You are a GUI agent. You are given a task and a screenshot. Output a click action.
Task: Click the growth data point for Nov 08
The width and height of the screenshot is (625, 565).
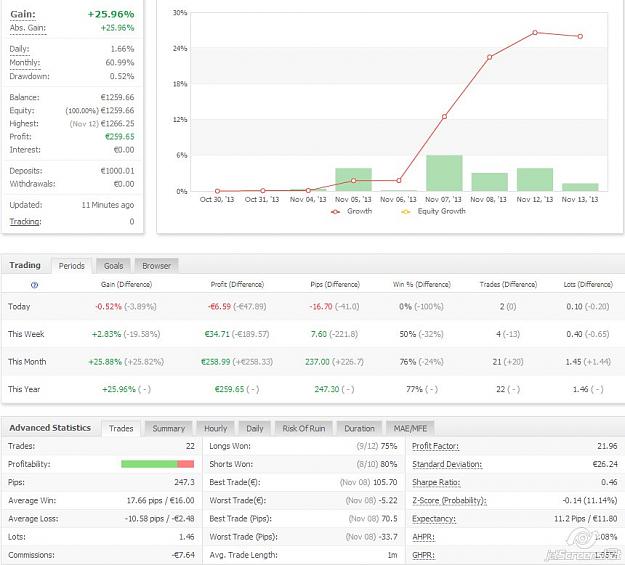pyautogui.click(x=489, y=57)
